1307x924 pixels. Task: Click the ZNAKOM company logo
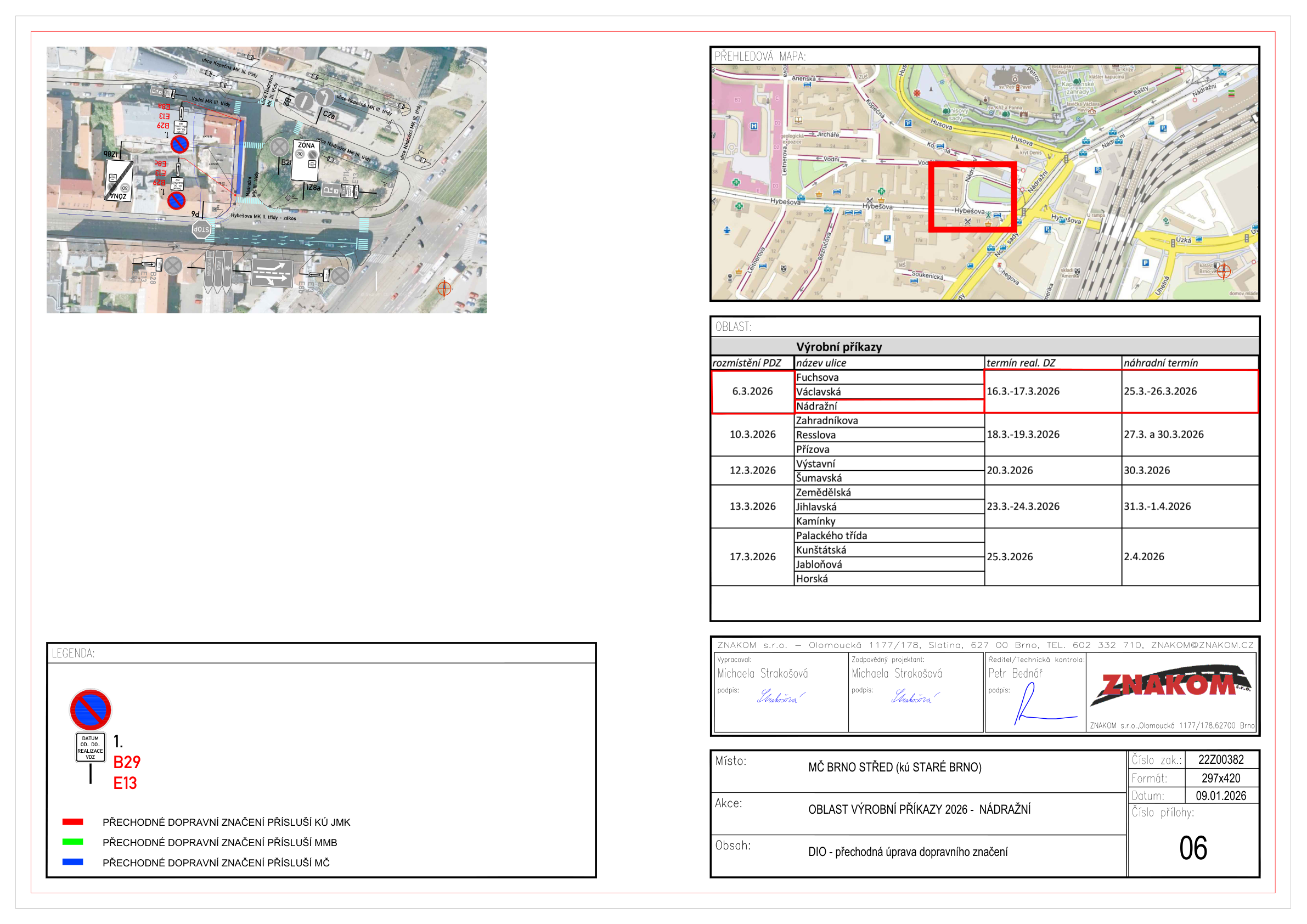click(x=1170, y=685)
